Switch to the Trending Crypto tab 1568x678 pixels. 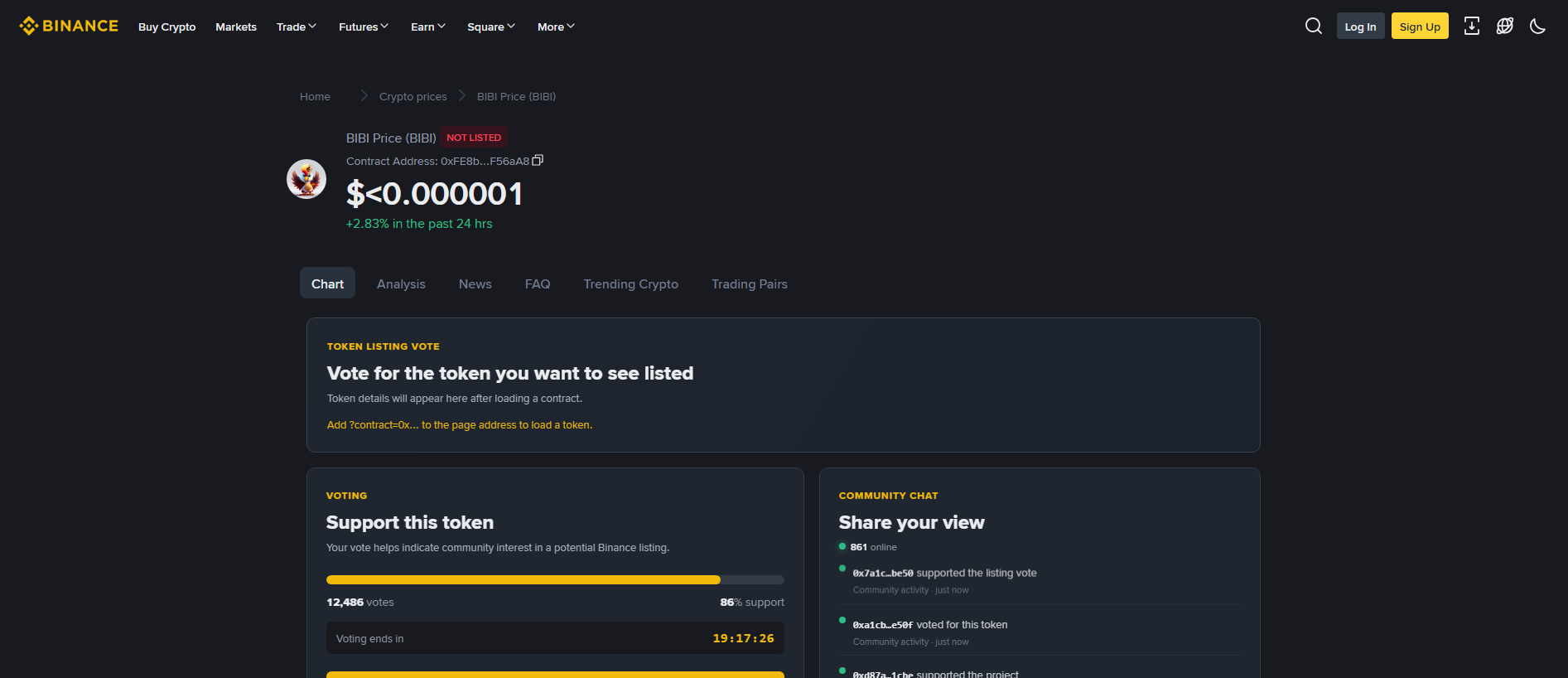631,283
